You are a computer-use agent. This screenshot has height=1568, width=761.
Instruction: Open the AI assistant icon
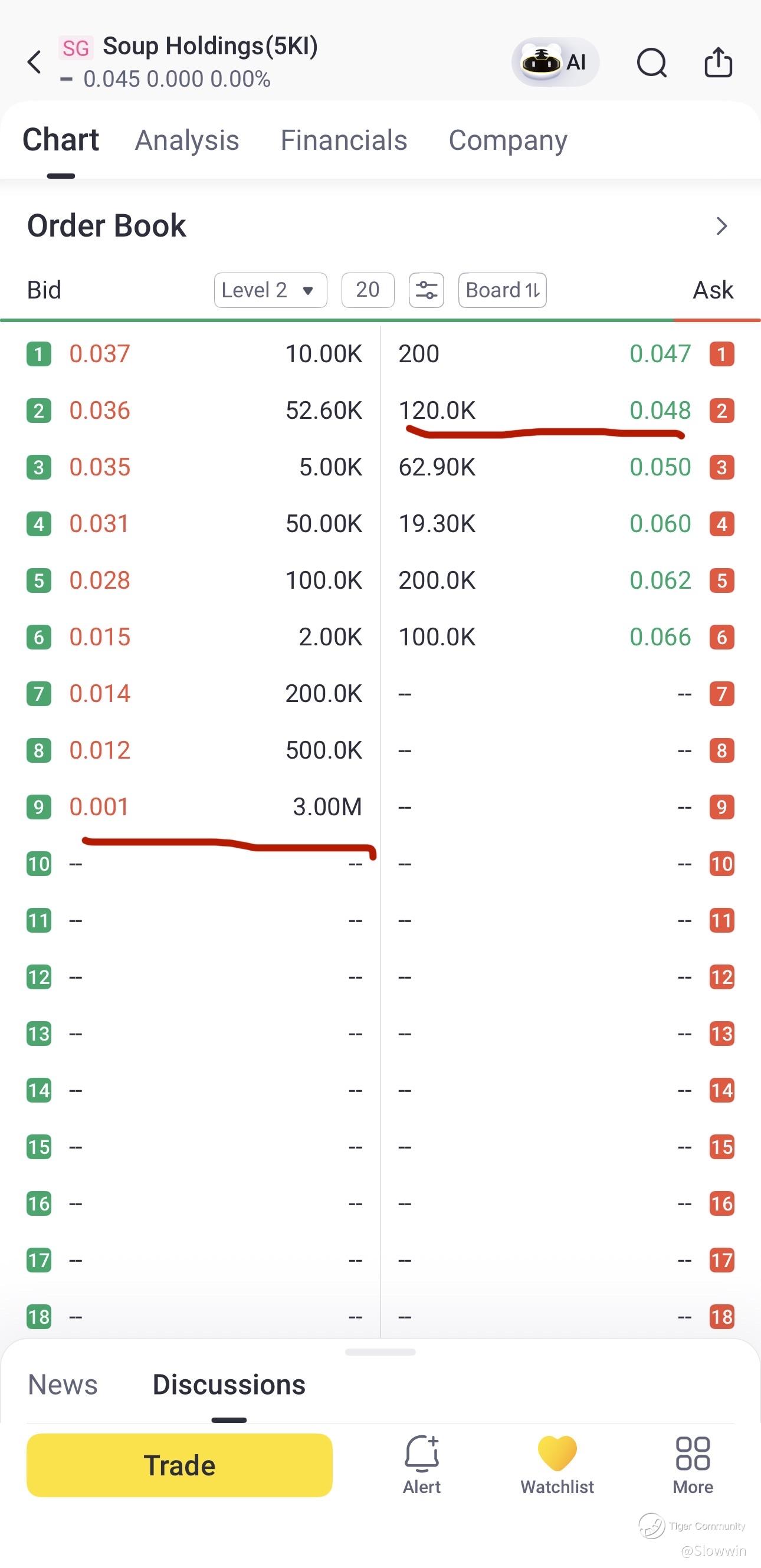click(555, 62)
